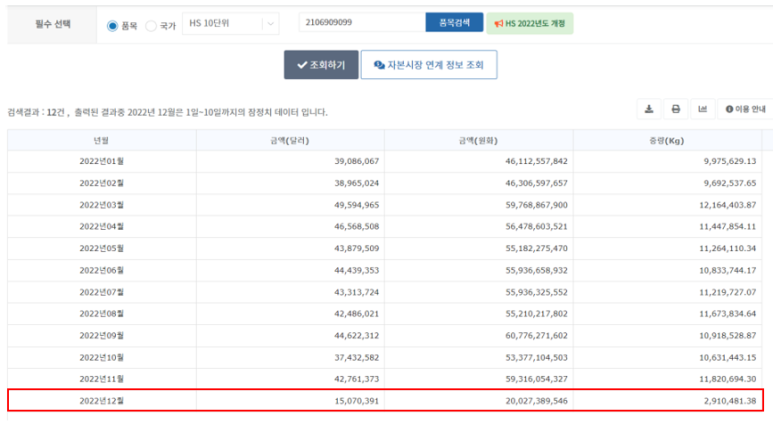Image resolution: width=773 pixels, height=424 pixels.
Task: Click won amount 55,182,275,470
Action: 536,248
